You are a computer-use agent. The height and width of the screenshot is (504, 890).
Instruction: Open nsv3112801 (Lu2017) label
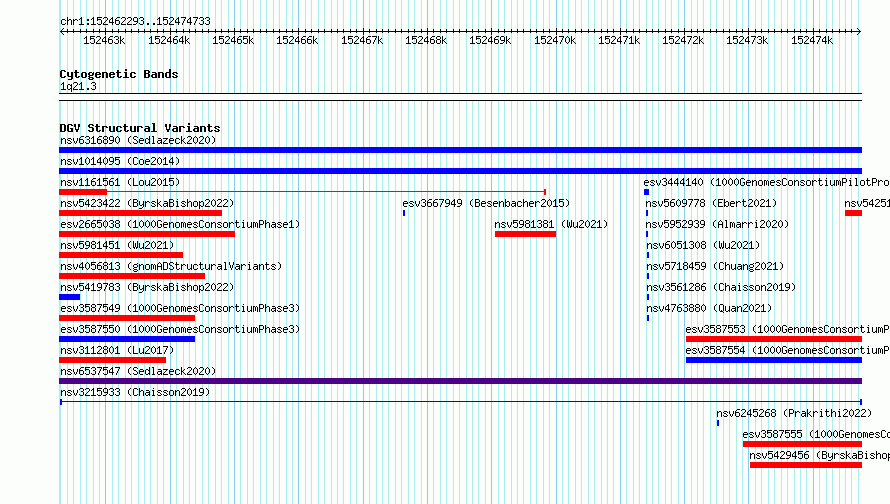[x=117, y=350]
